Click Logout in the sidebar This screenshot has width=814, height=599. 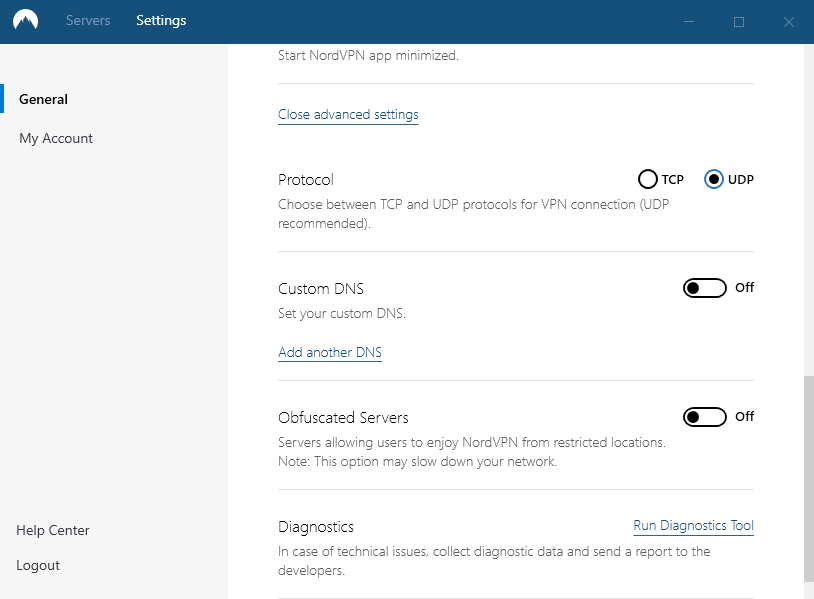pos(38,566)
